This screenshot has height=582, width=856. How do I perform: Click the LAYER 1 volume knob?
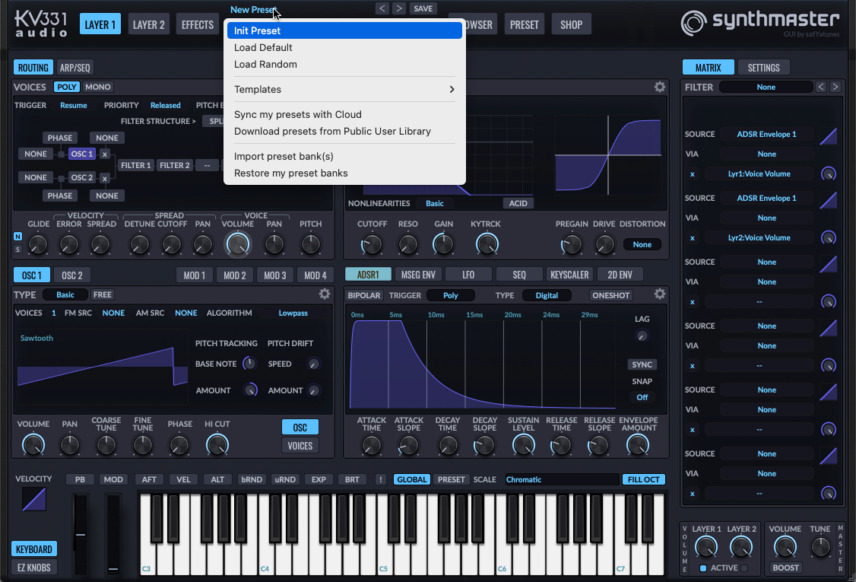[x=706, y=547]
